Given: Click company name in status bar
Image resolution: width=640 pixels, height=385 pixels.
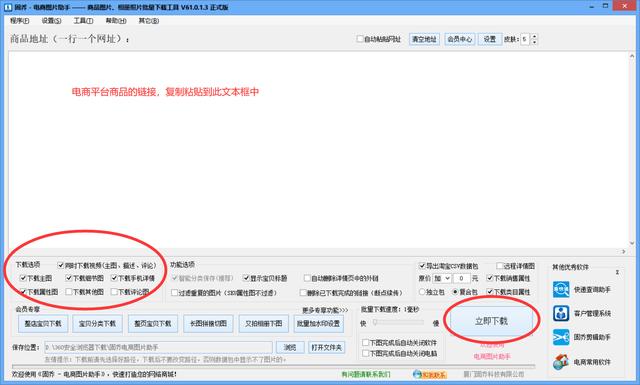Looking at the screenshot, I should 493,374.
